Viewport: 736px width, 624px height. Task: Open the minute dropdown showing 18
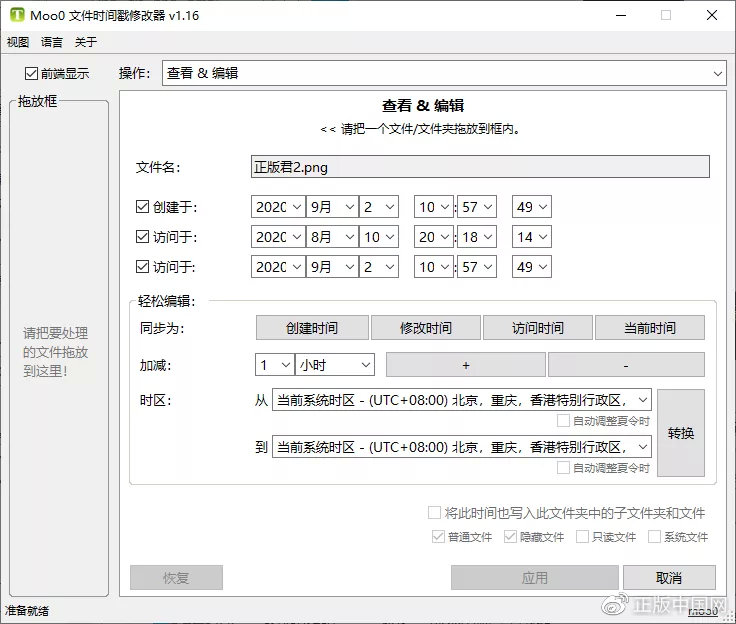click(477, 237)
